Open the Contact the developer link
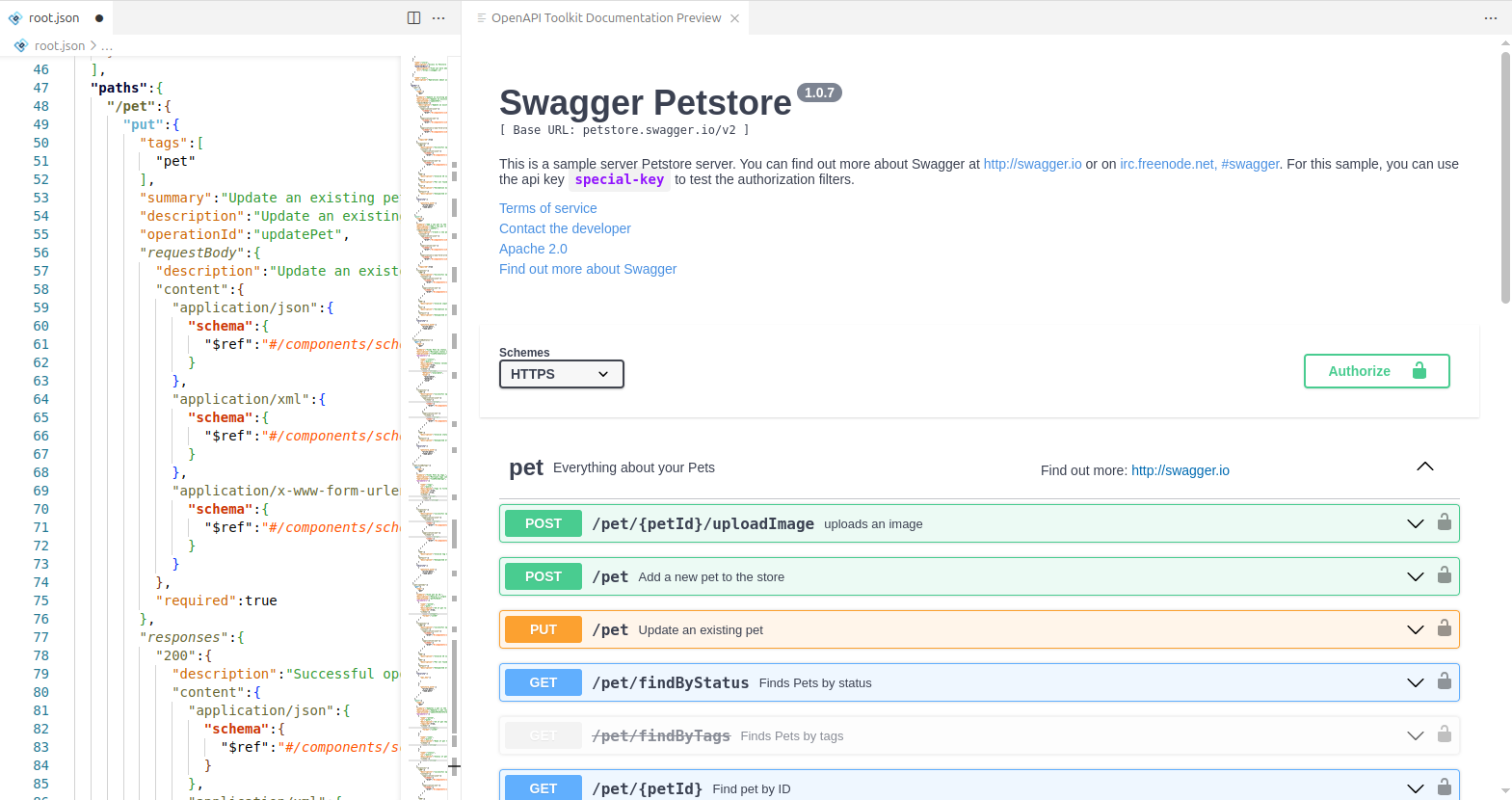Viewport: 1512px width, 800px height. (x=565, y=228)
